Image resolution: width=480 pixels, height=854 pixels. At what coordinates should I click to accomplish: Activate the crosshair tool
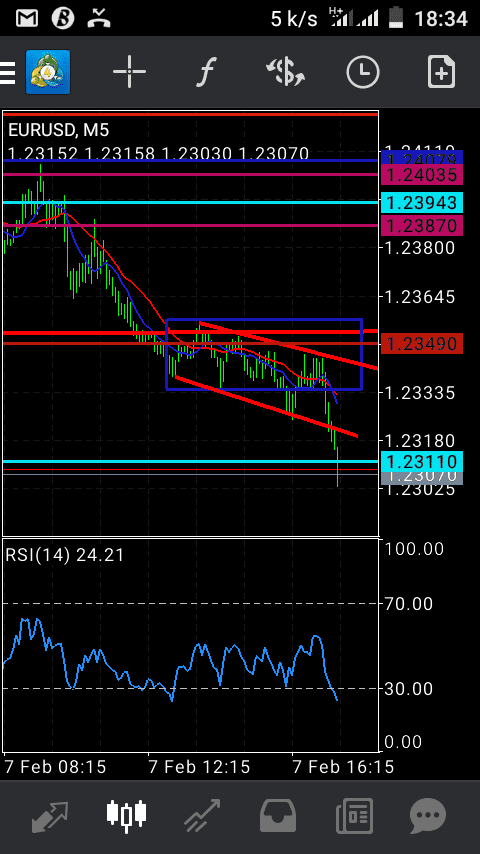129,71
